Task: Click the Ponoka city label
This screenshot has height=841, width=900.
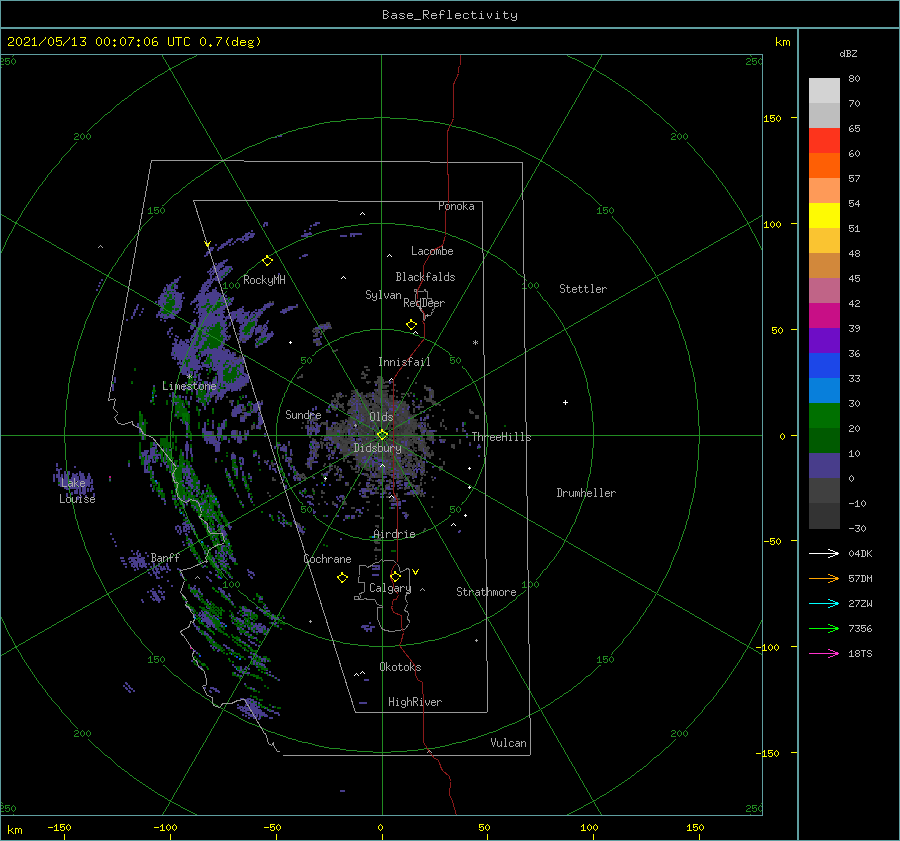Action: [x=456, y=206]
